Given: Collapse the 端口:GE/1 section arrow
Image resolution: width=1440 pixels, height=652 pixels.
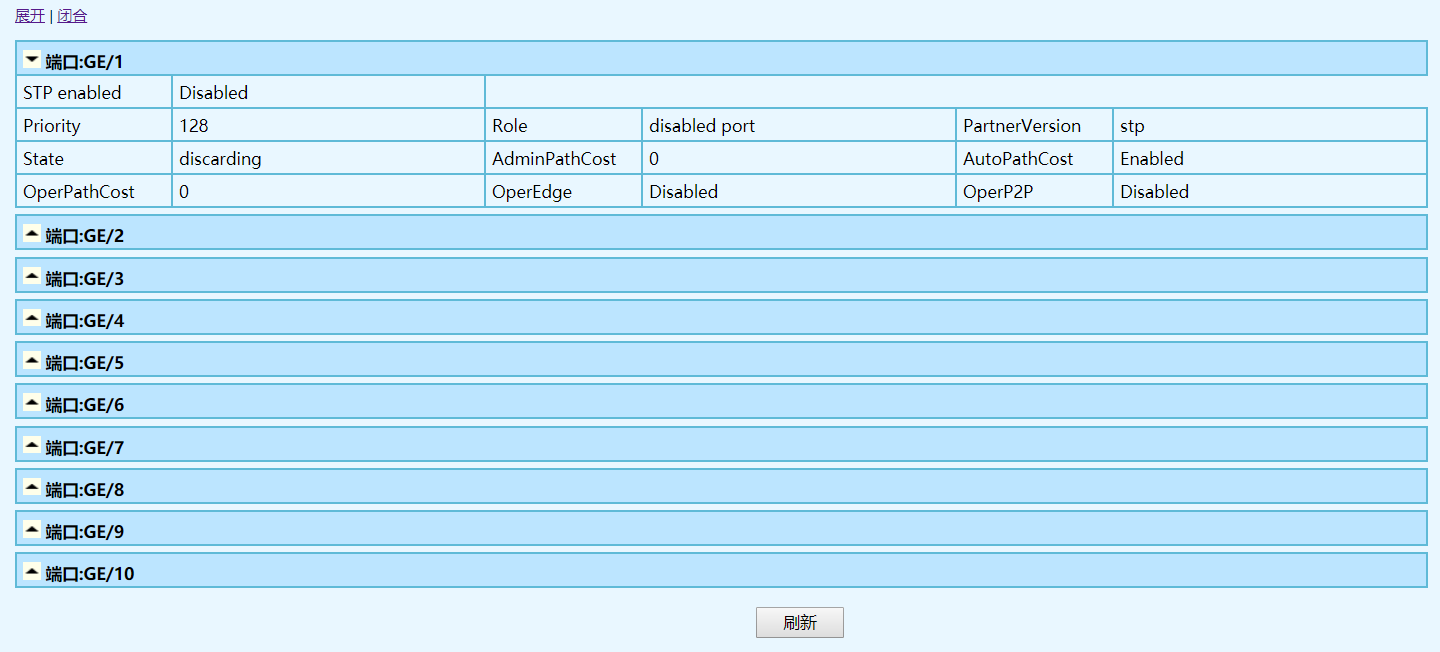Looking at the screenshot, I should pos(32,60).
